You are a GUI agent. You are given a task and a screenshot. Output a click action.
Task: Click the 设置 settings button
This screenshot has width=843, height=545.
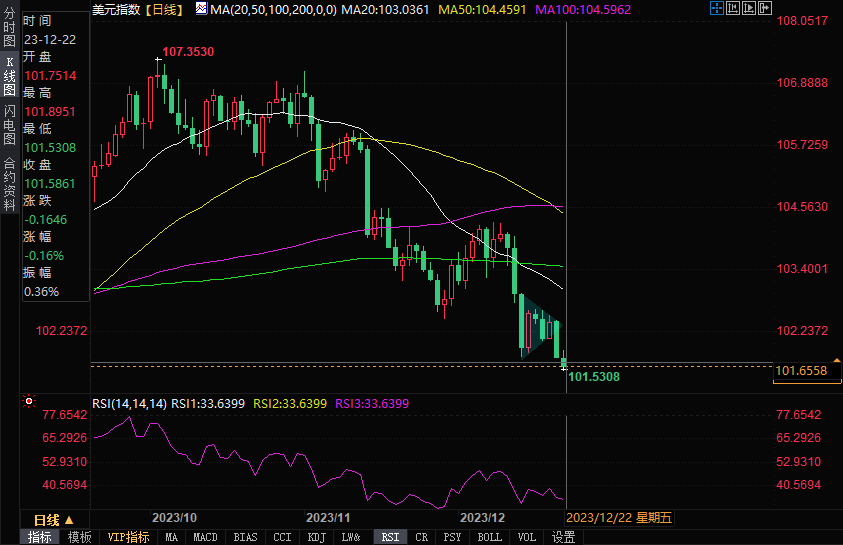point(564,537)
